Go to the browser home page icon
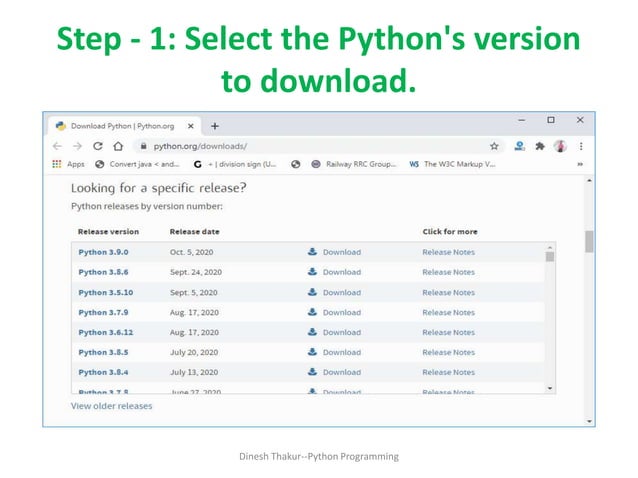This screenshot has width=638, height=478. click(118, 146)
